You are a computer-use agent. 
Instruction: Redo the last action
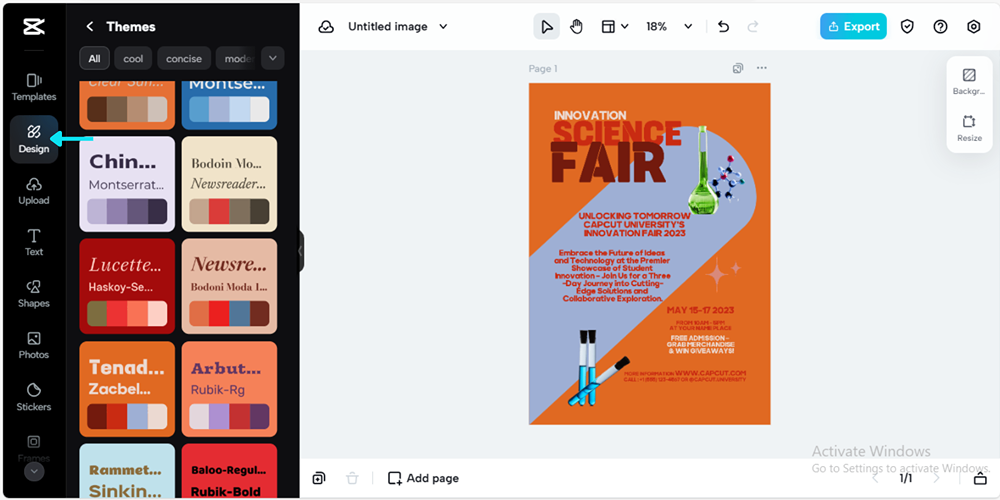click(x=753, y=27)
